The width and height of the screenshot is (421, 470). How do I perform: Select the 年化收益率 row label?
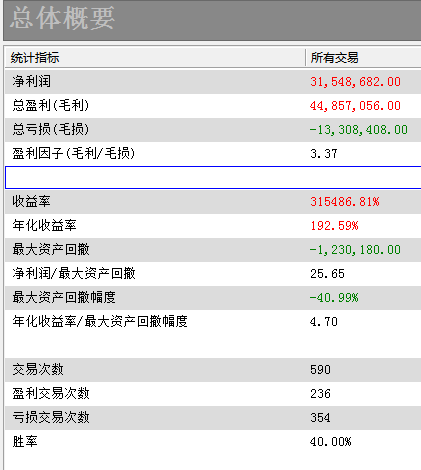coord(44,225)
